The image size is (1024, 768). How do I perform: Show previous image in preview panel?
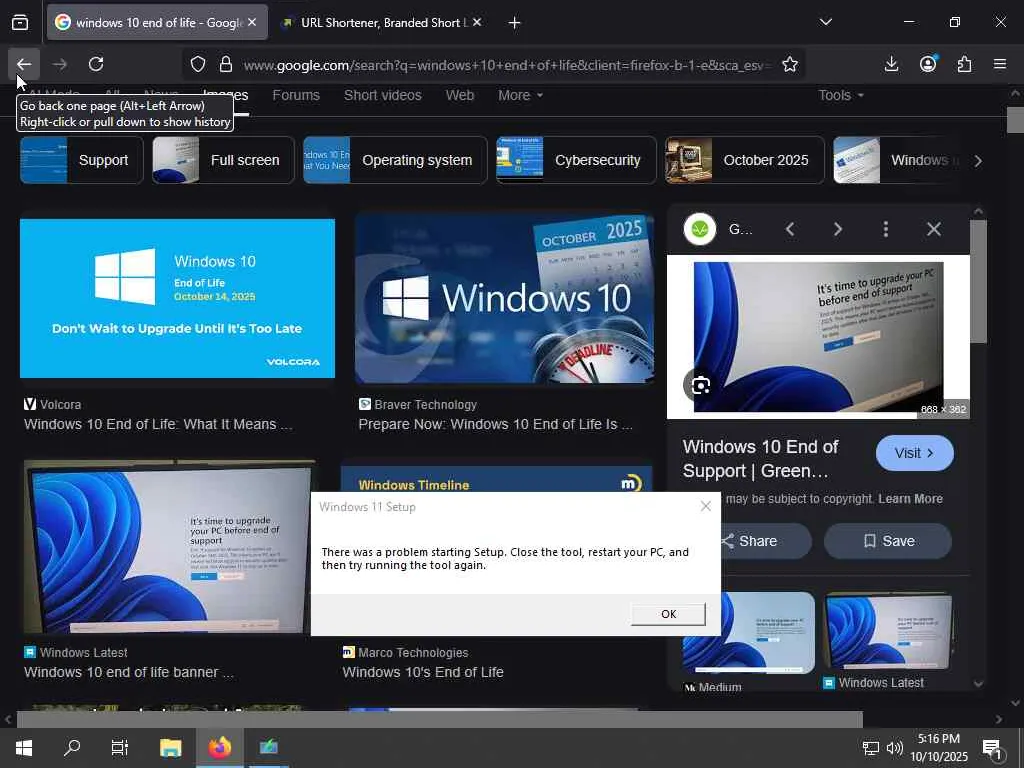click(x=790, y=229)
